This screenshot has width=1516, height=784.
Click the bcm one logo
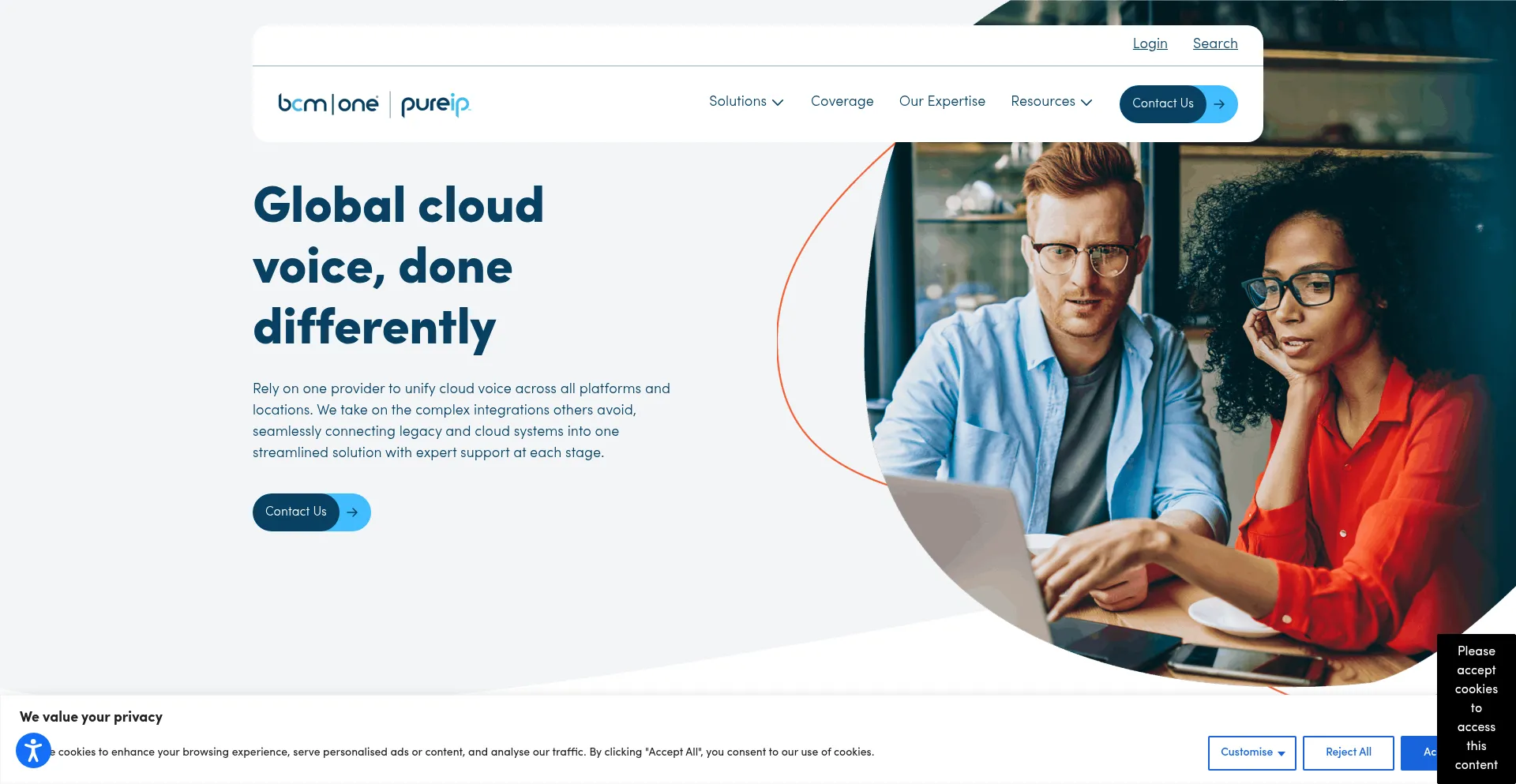[x=328, y=103]
